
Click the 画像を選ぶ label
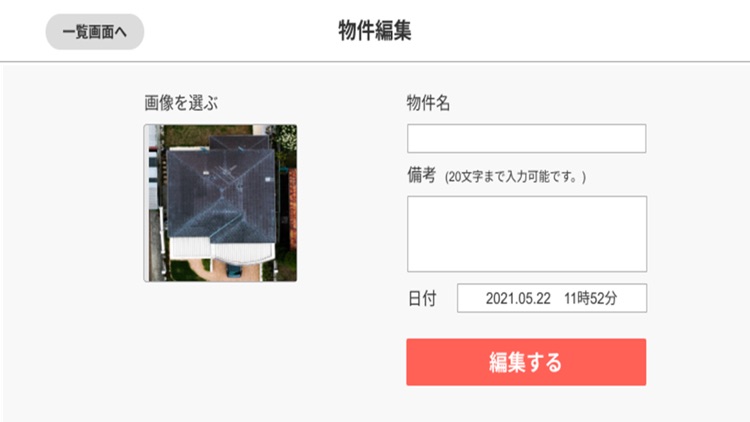(181, 103)
